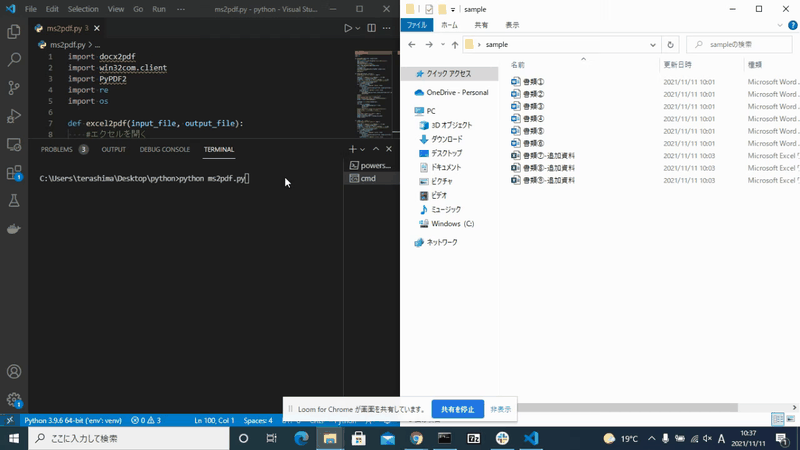This screenshot has height=450, width=800.
Task: Open the Testing flask view
Action: pyautogui.click(x=14, y=201)
